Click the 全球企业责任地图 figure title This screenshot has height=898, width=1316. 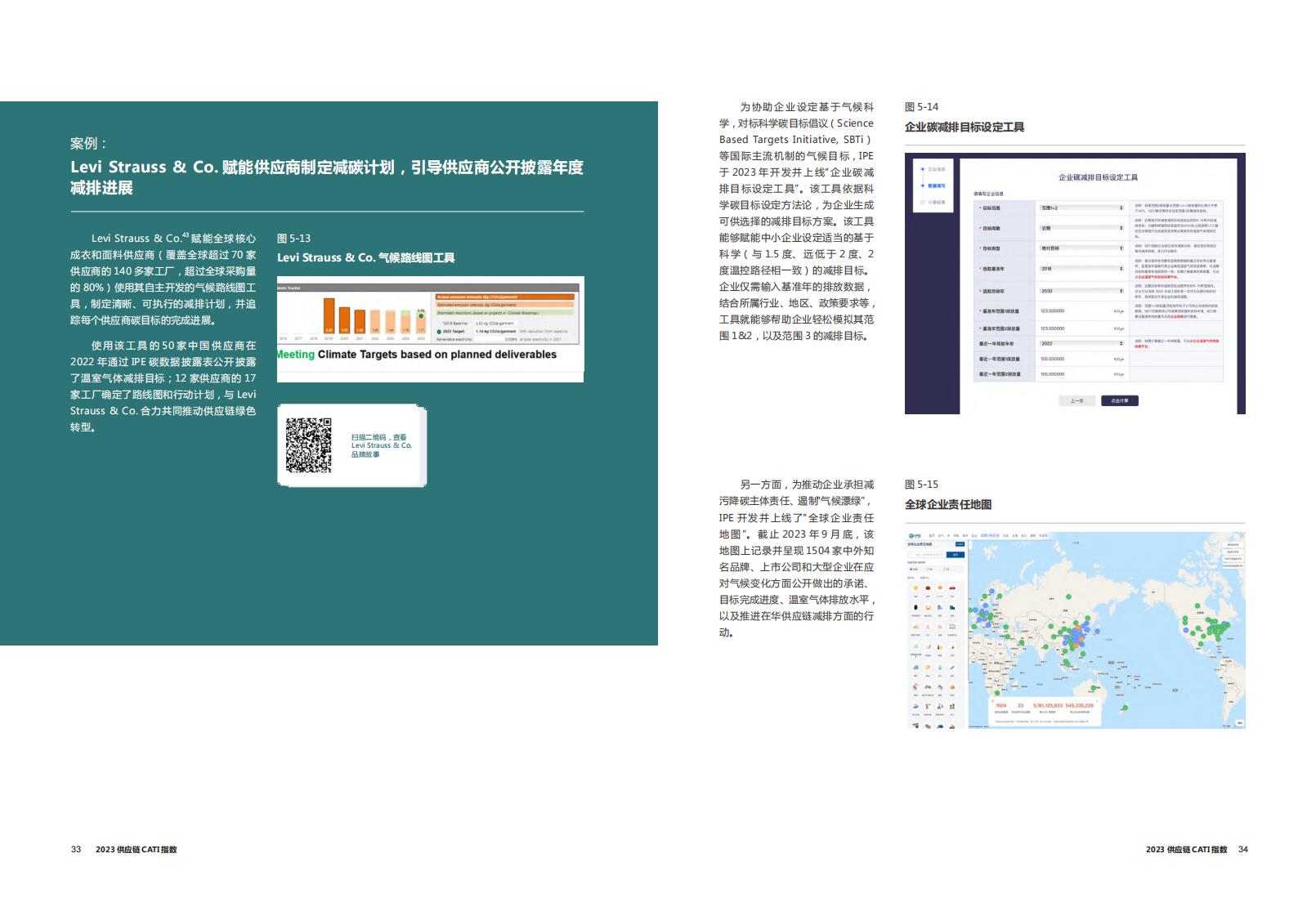(x=948, y=505)
